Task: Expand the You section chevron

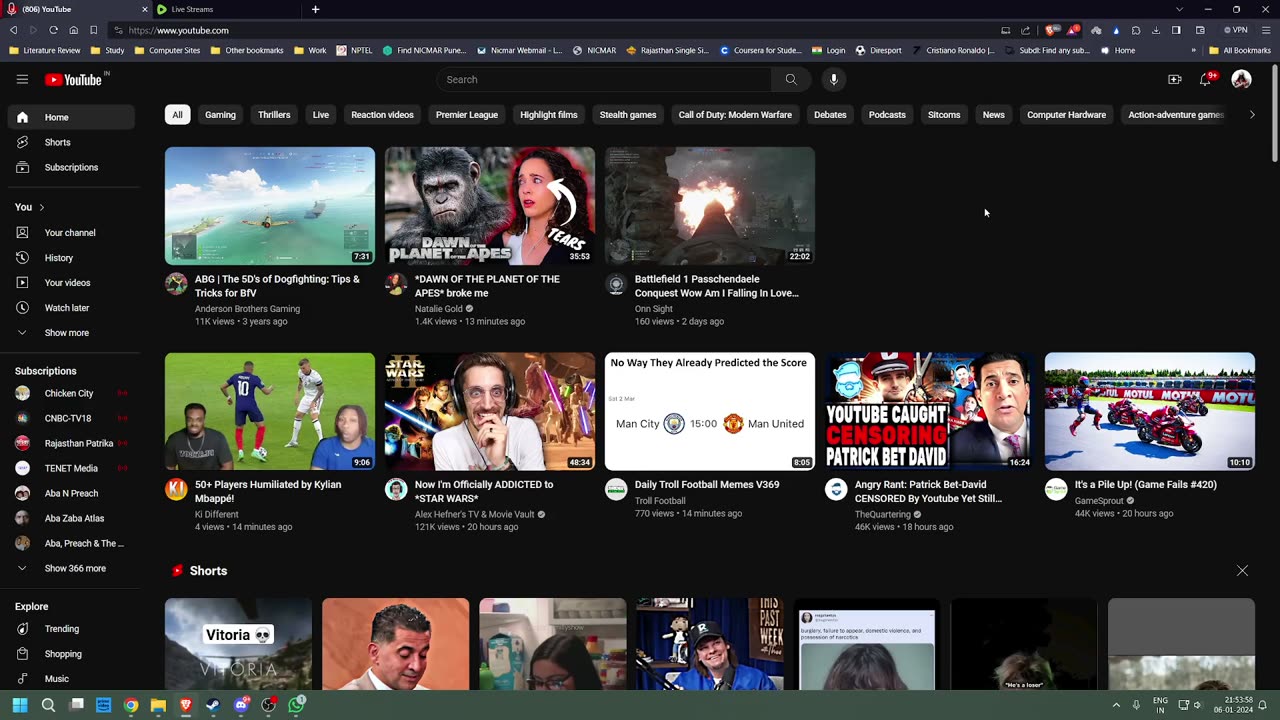Action: click(x=42, y=207)
